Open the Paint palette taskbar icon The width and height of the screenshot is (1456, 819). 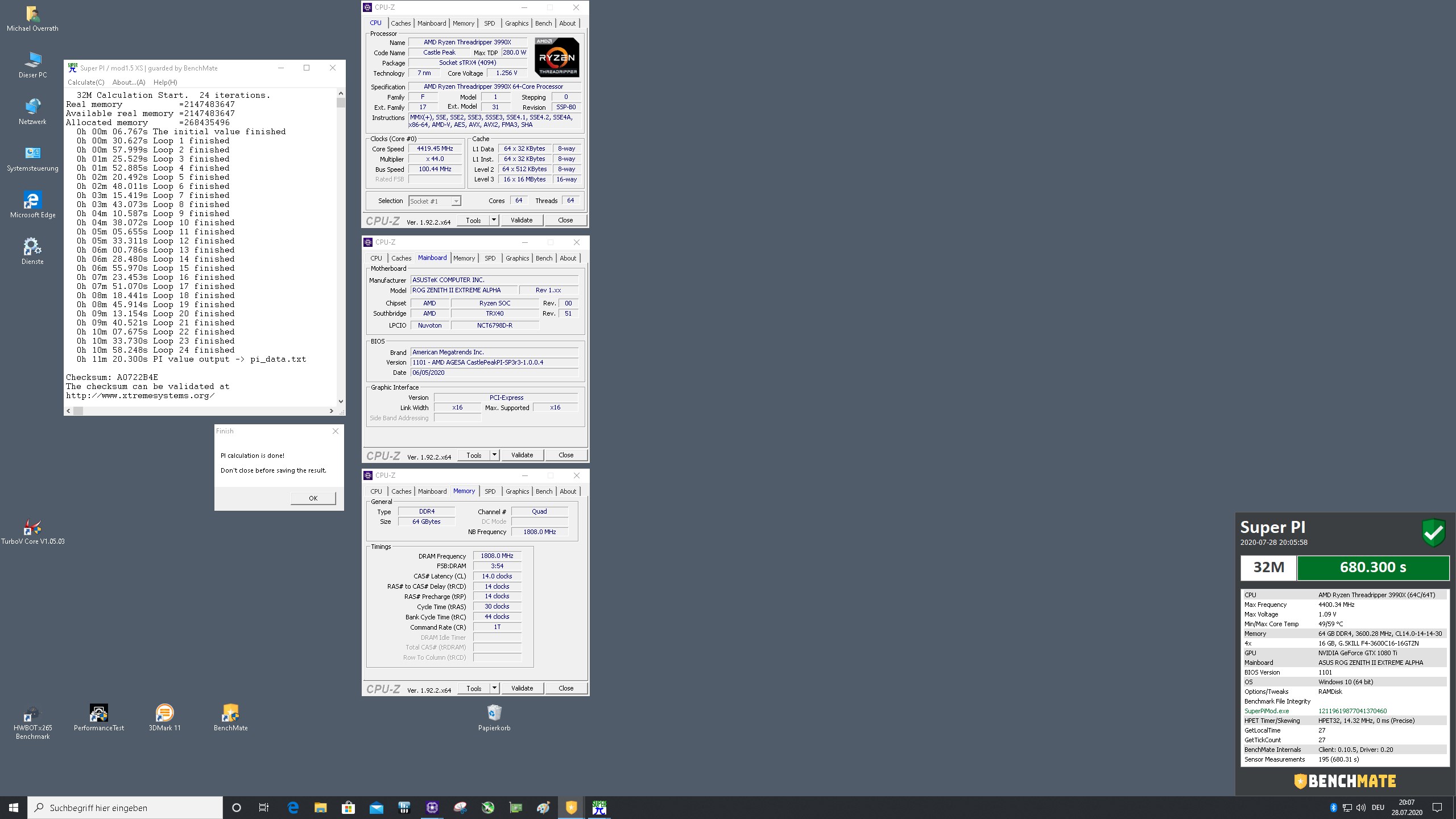coord(543,808)
